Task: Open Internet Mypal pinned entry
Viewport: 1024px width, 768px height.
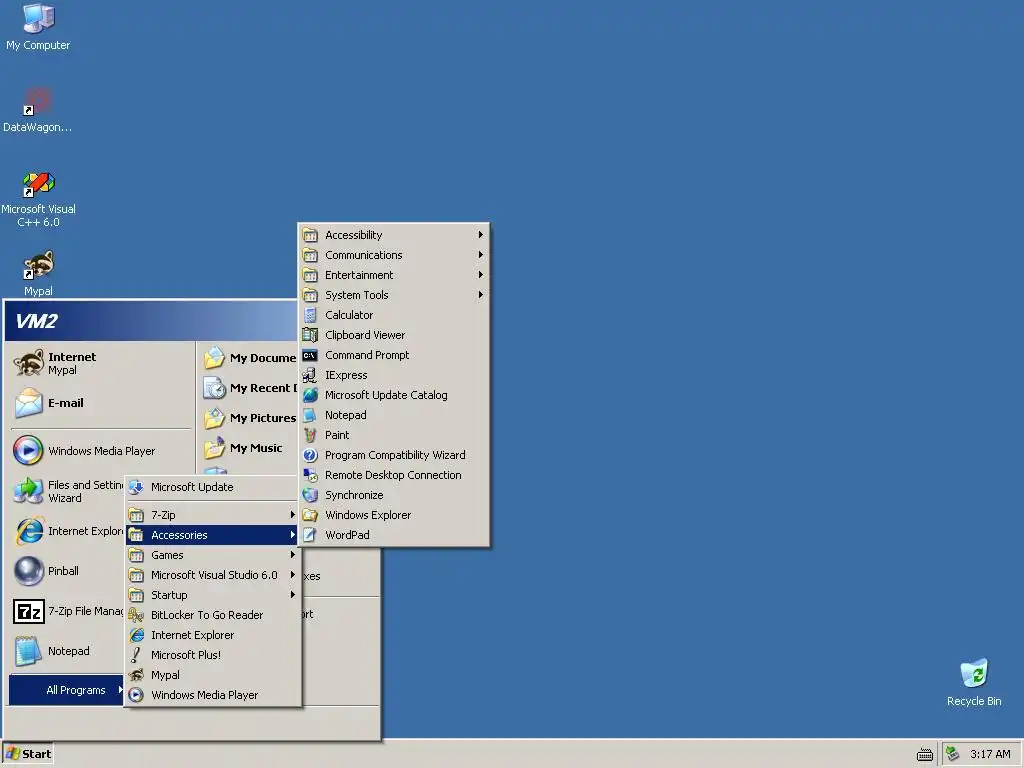Action: (101, 363)
